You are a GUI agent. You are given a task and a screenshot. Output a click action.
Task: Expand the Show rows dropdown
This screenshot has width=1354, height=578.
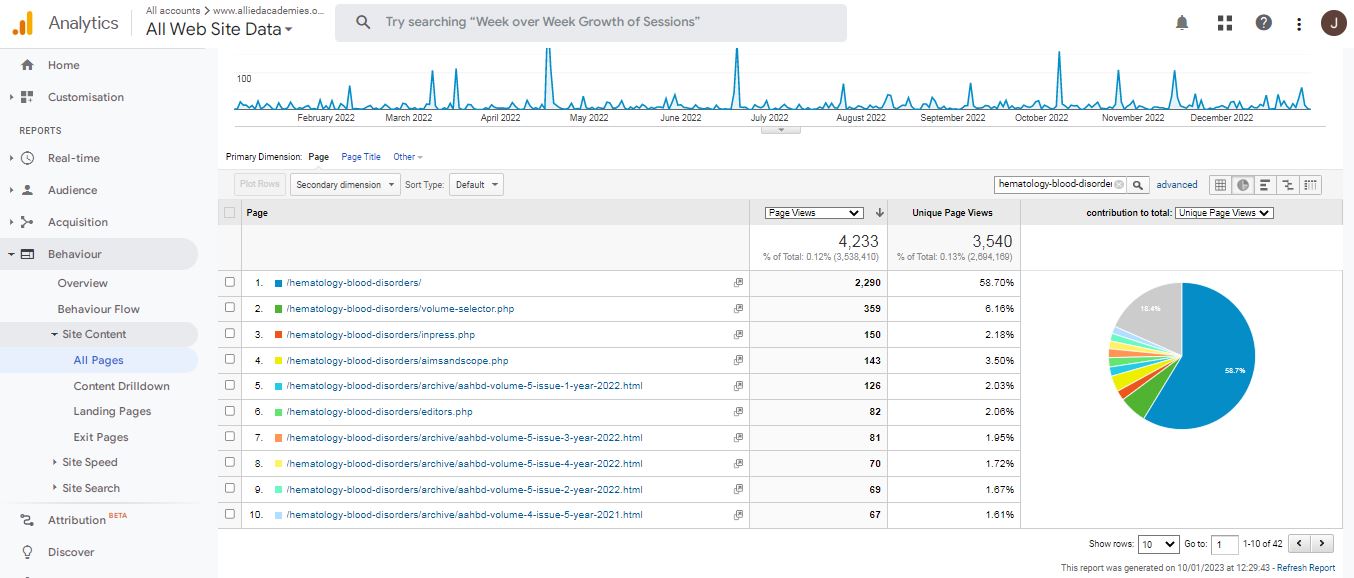coord(1159,544)
